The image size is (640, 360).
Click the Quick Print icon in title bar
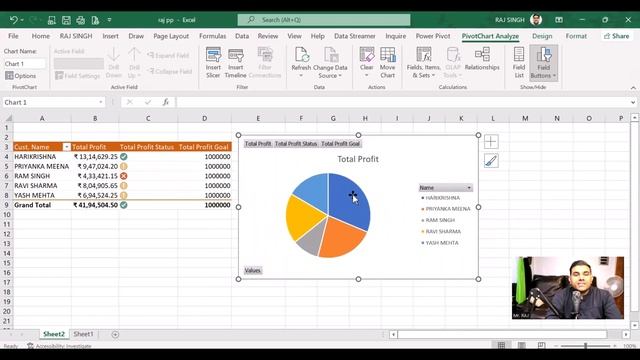tap(80, 20)
